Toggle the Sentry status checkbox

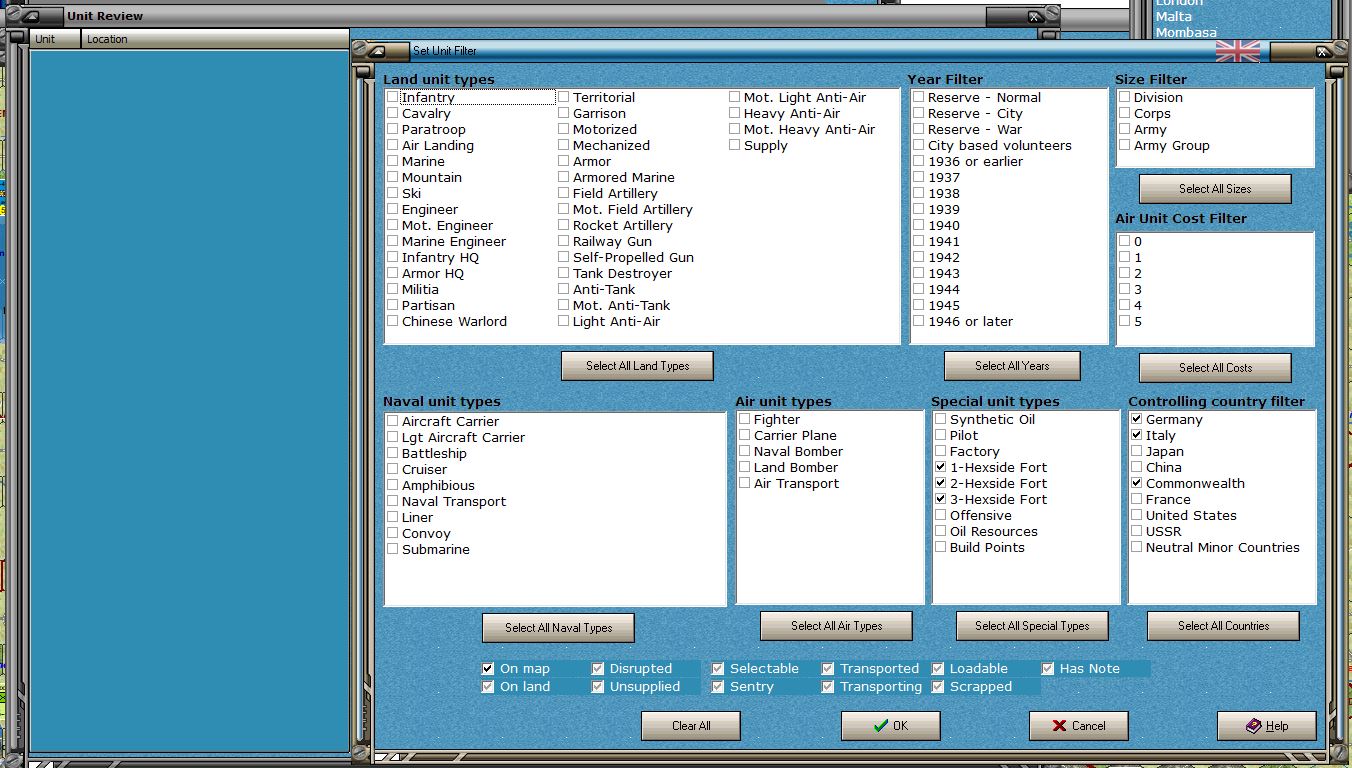click(718, 687)
